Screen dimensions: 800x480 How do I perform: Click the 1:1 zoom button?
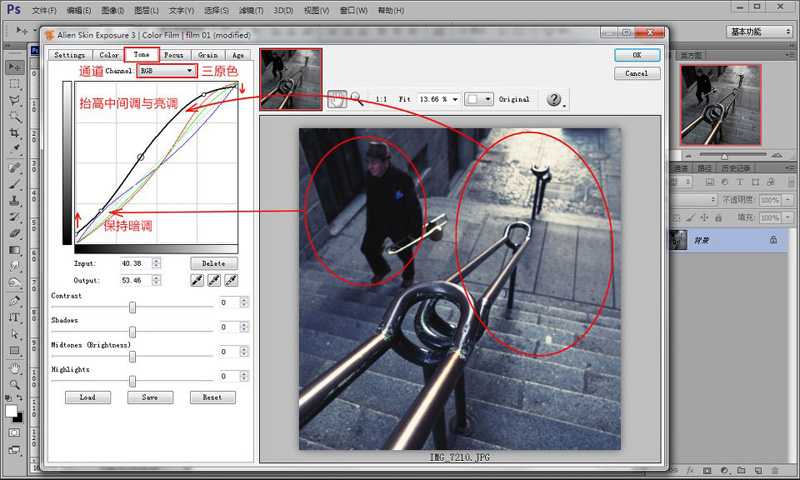coord(381,99)
